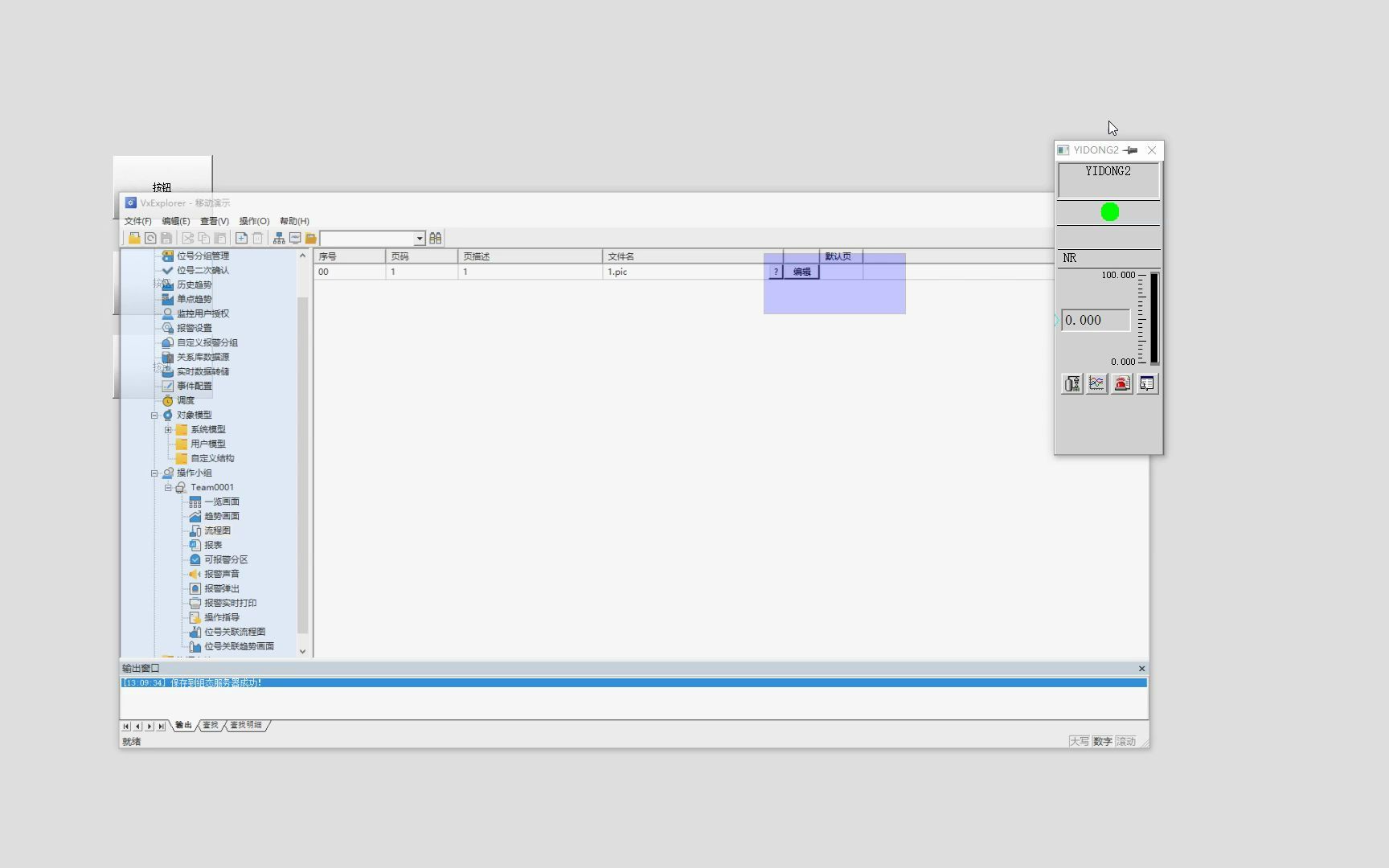Select 自定义结构 folder in tree
Image resolution: width=1389 pixels, height=868 pixels.
pyautogui.click(x=212, y=458)
